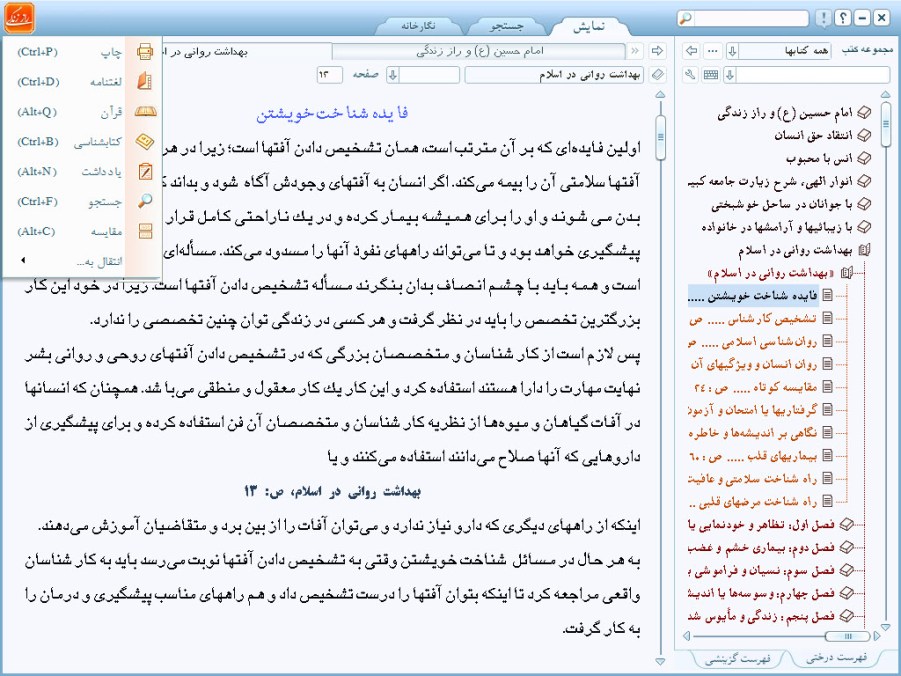Click the orange application logo button

(x=19, y=18)
